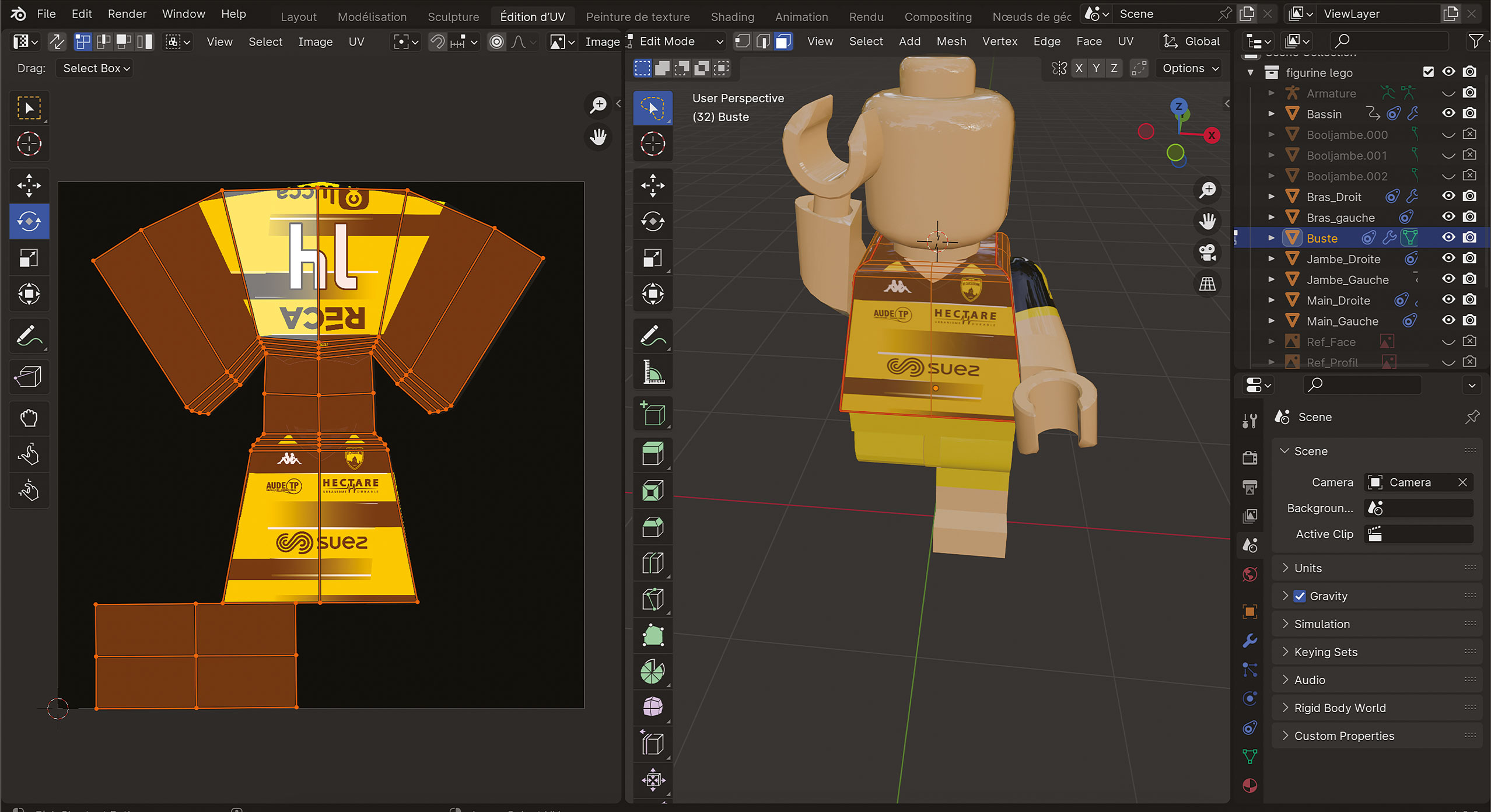Open the Modifiers wrench properties tab

(1249, 641)
